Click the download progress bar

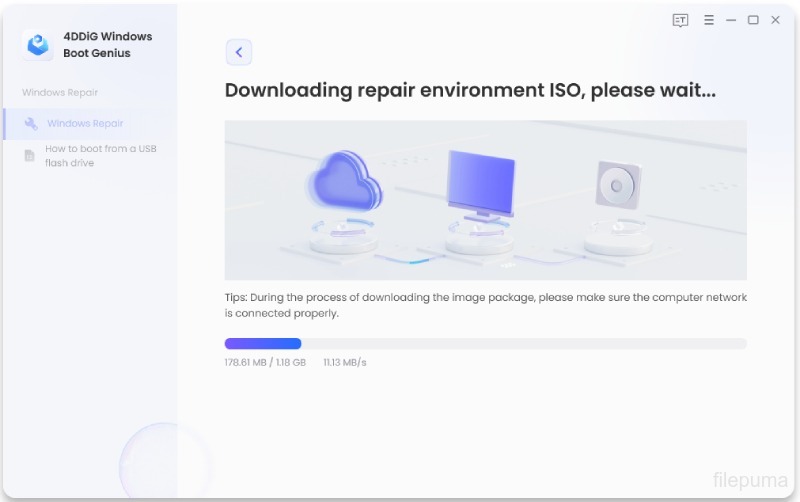click(x=485, y=343)
